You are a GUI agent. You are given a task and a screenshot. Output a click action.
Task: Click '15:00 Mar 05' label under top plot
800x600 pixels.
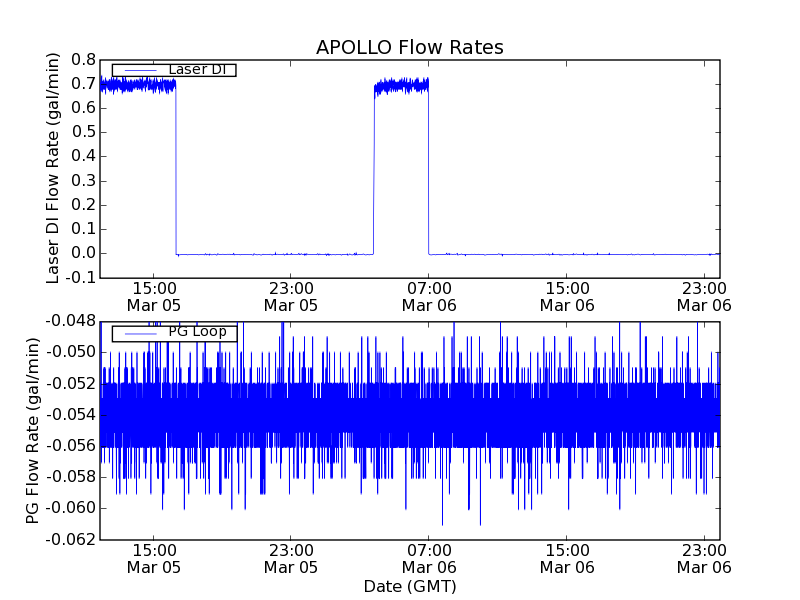154,297
